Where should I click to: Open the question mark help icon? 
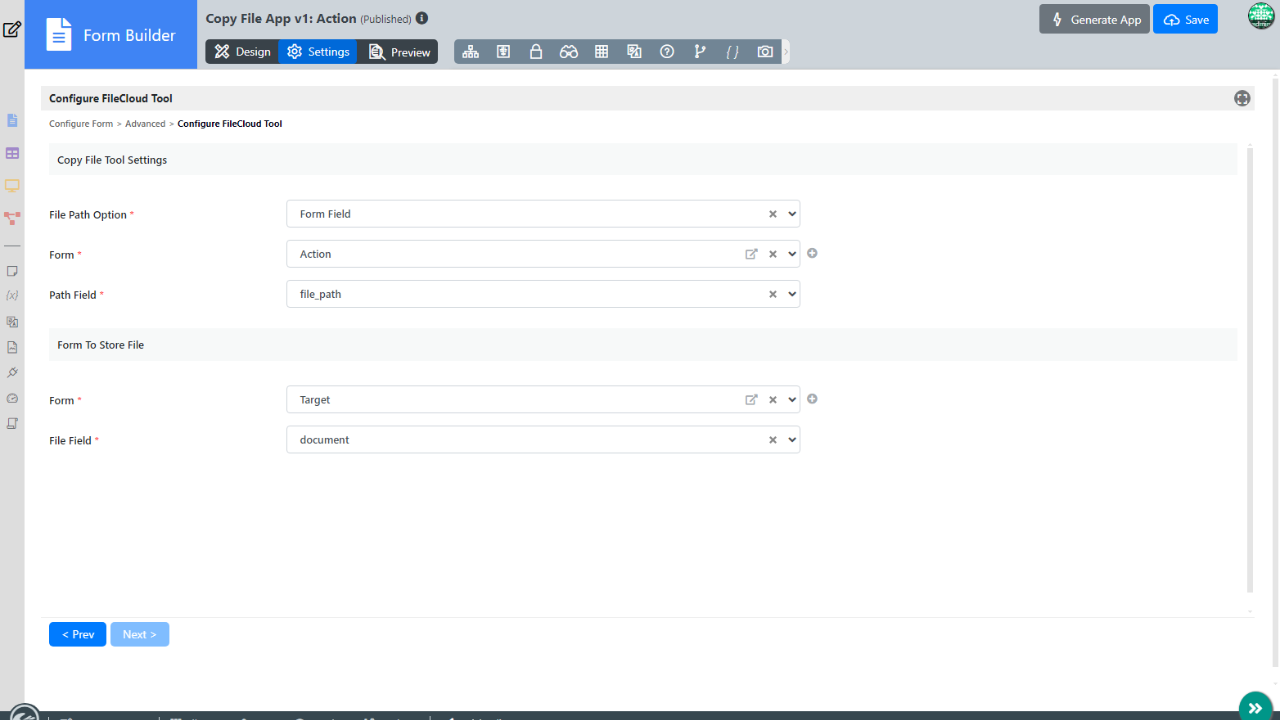667,52
